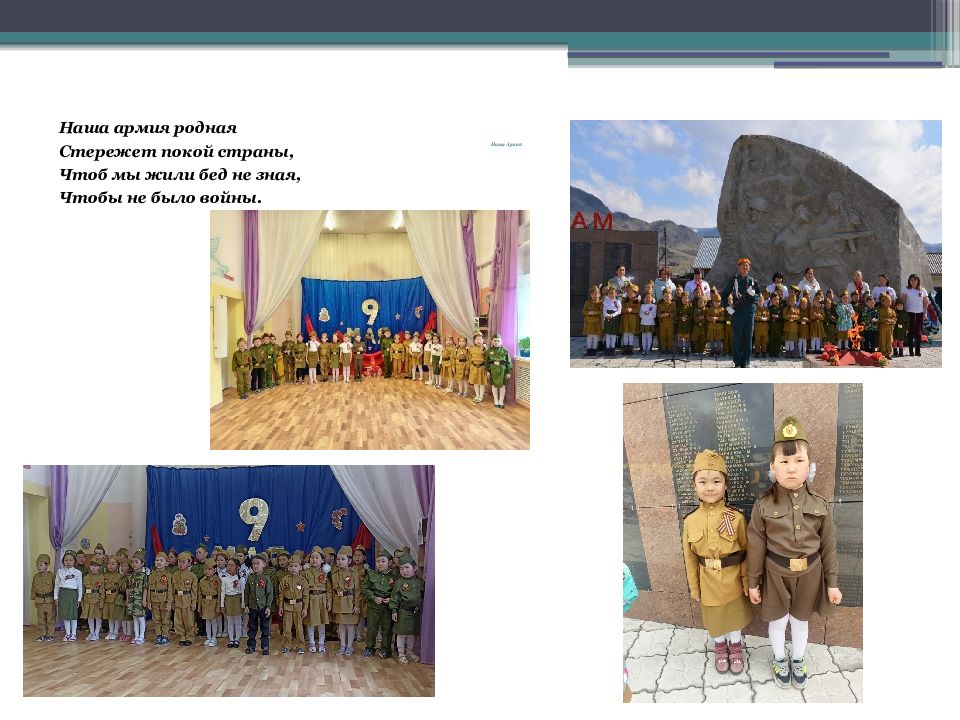960x720 pixels.
Task: Click the man in green uniform at the monument
Action: pyautogui.click(x=741, y=310)
